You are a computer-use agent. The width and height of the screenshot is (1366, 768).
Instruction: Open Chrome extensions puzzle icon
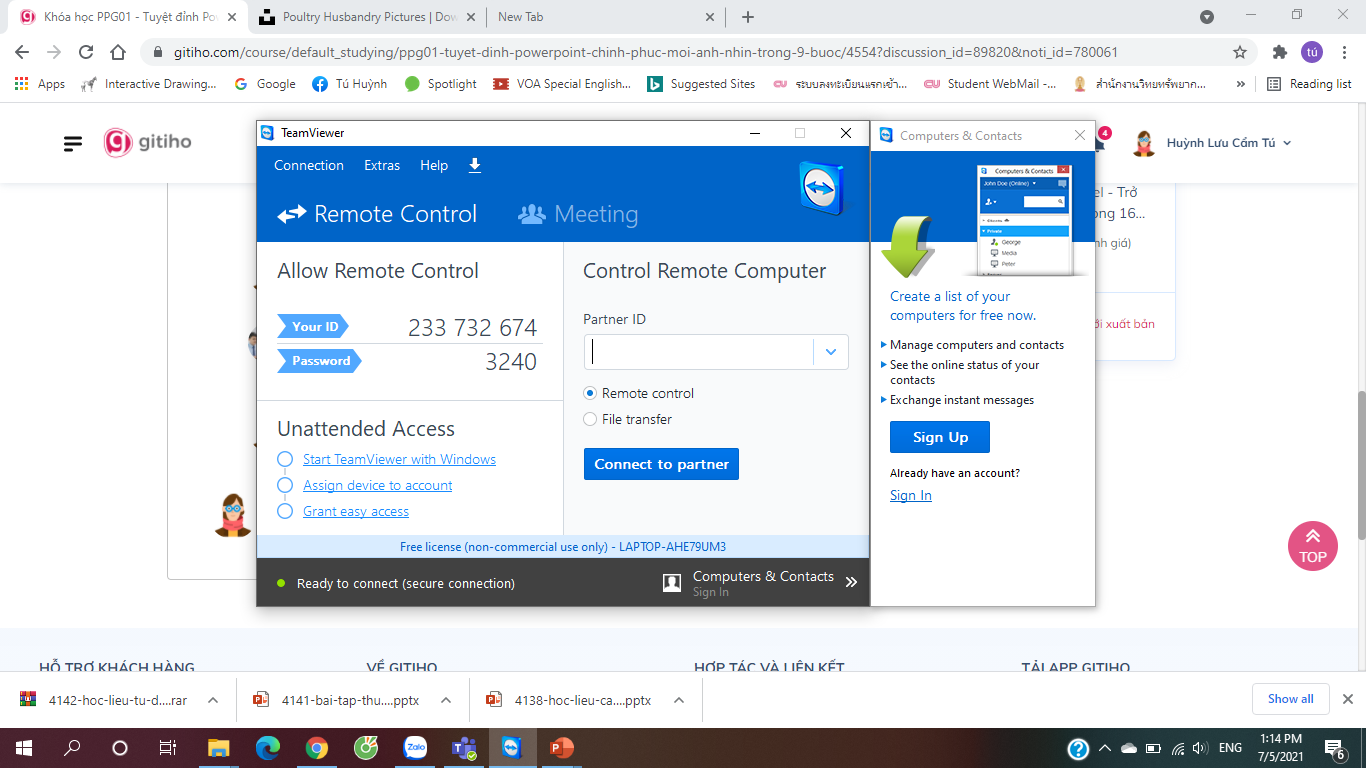coord(1279,52)
